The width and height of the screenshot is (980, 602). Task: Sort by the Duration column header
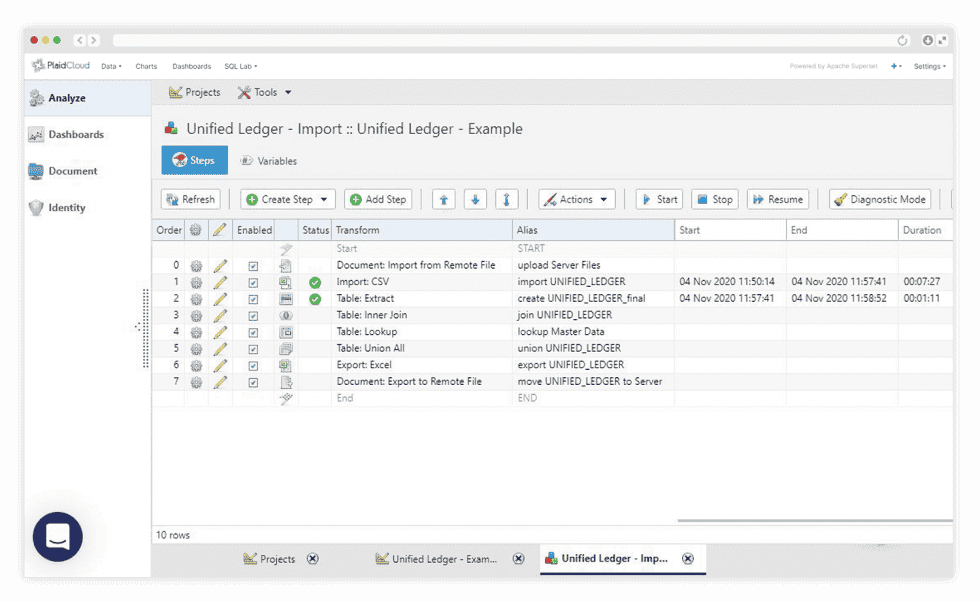click(x=926, y=230)
